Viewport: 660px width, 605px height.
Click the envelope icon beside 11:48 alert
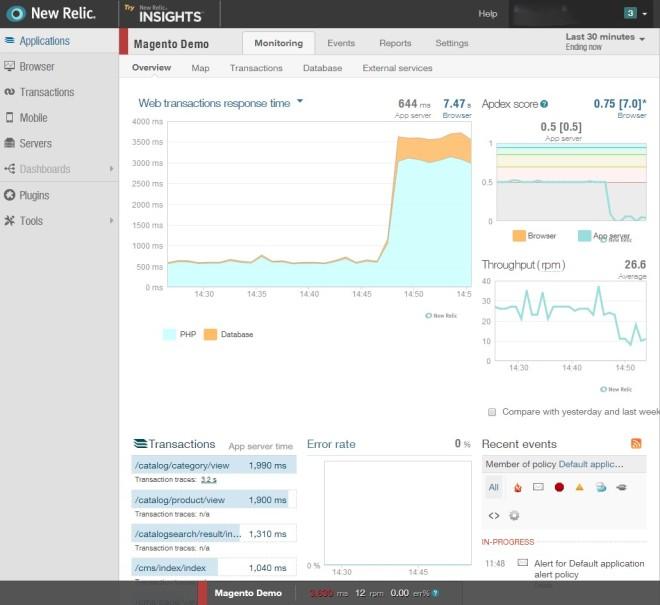(x=522, y=562)
